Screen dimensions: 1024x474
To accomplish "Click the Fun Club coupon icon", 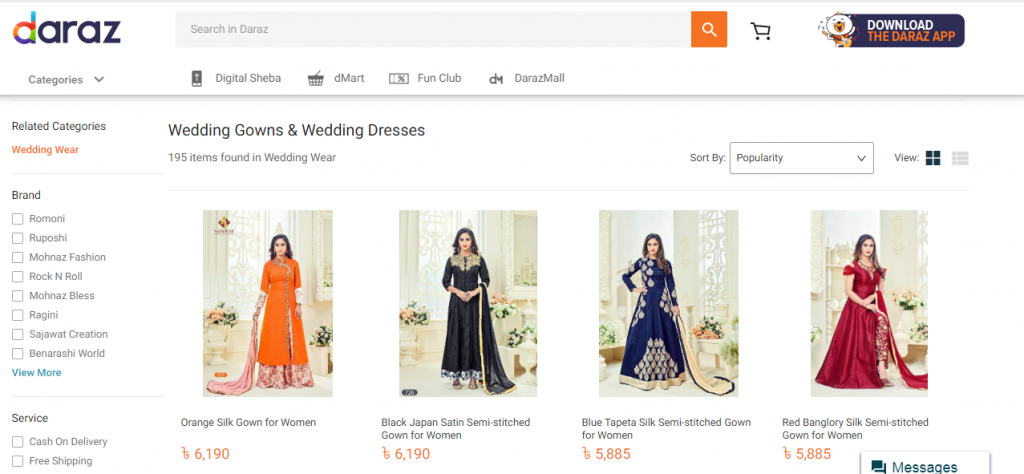I will click(398, 78).
